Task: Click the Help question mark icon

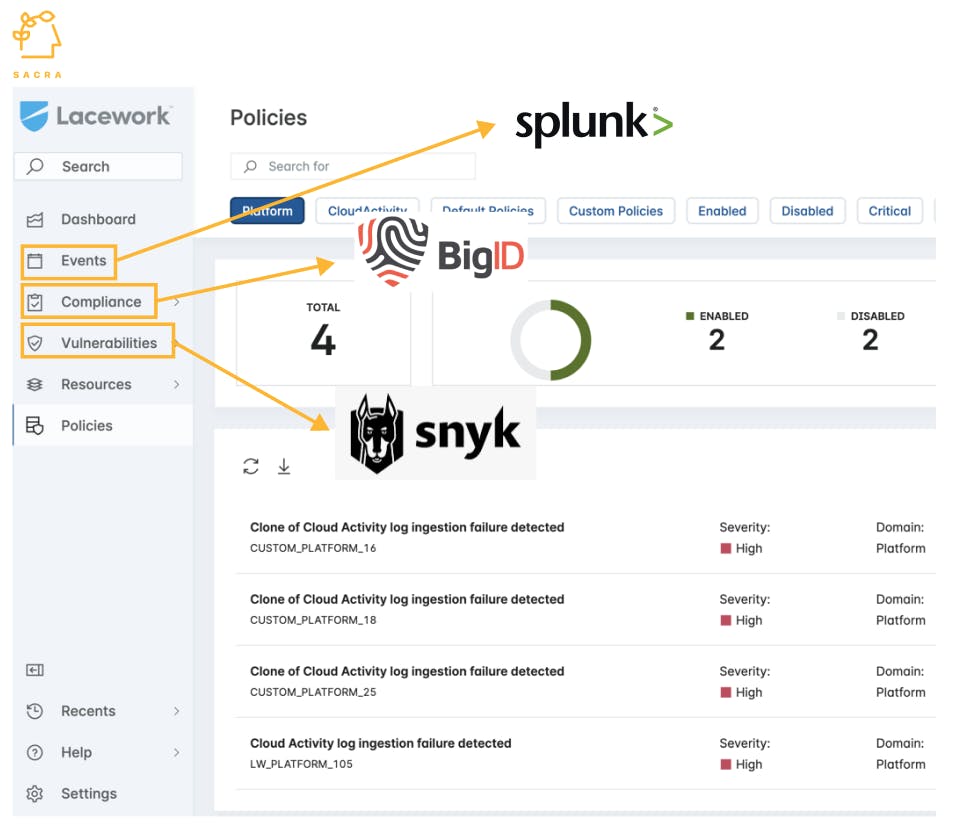Action: pyautogui.click(x=35, y=753)
